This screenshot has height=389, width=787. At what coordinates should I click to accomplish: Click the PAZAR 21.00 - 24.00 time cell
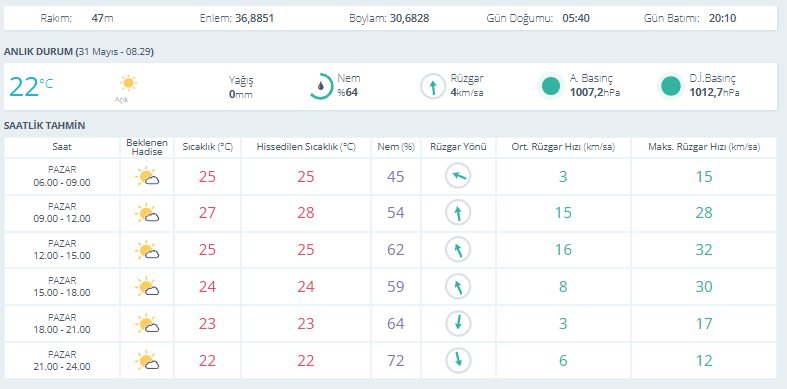tap(62, 360)
